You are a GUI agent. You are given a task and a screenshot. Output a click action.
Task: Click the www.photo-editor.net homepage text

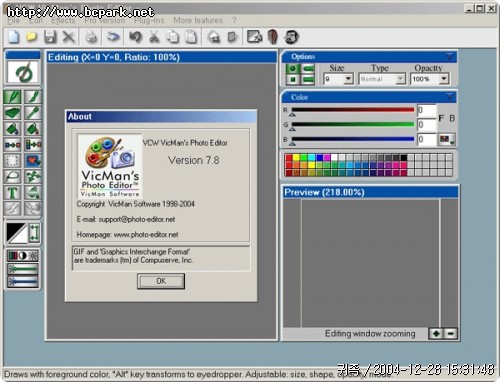(x=146, y=235)
